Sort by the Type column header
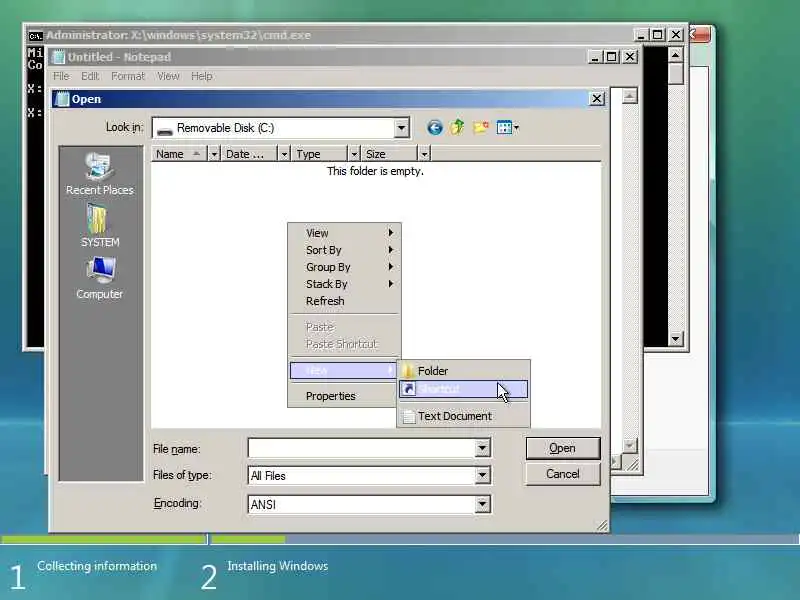This screenshot has height=600, width=800. point(320,154)
